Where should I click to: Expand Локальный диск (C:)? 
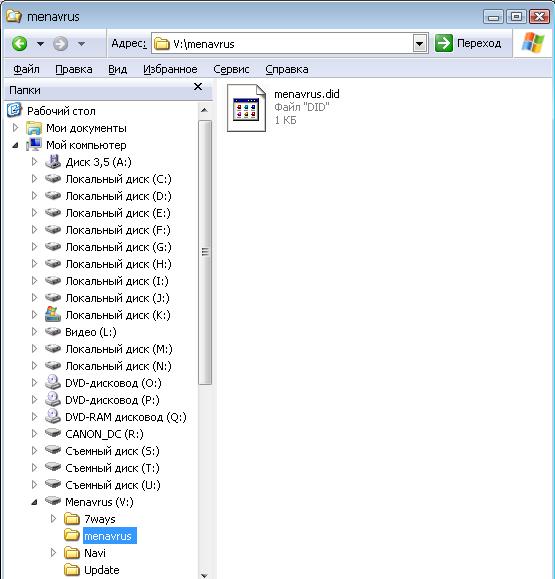(x=34, y=179)
